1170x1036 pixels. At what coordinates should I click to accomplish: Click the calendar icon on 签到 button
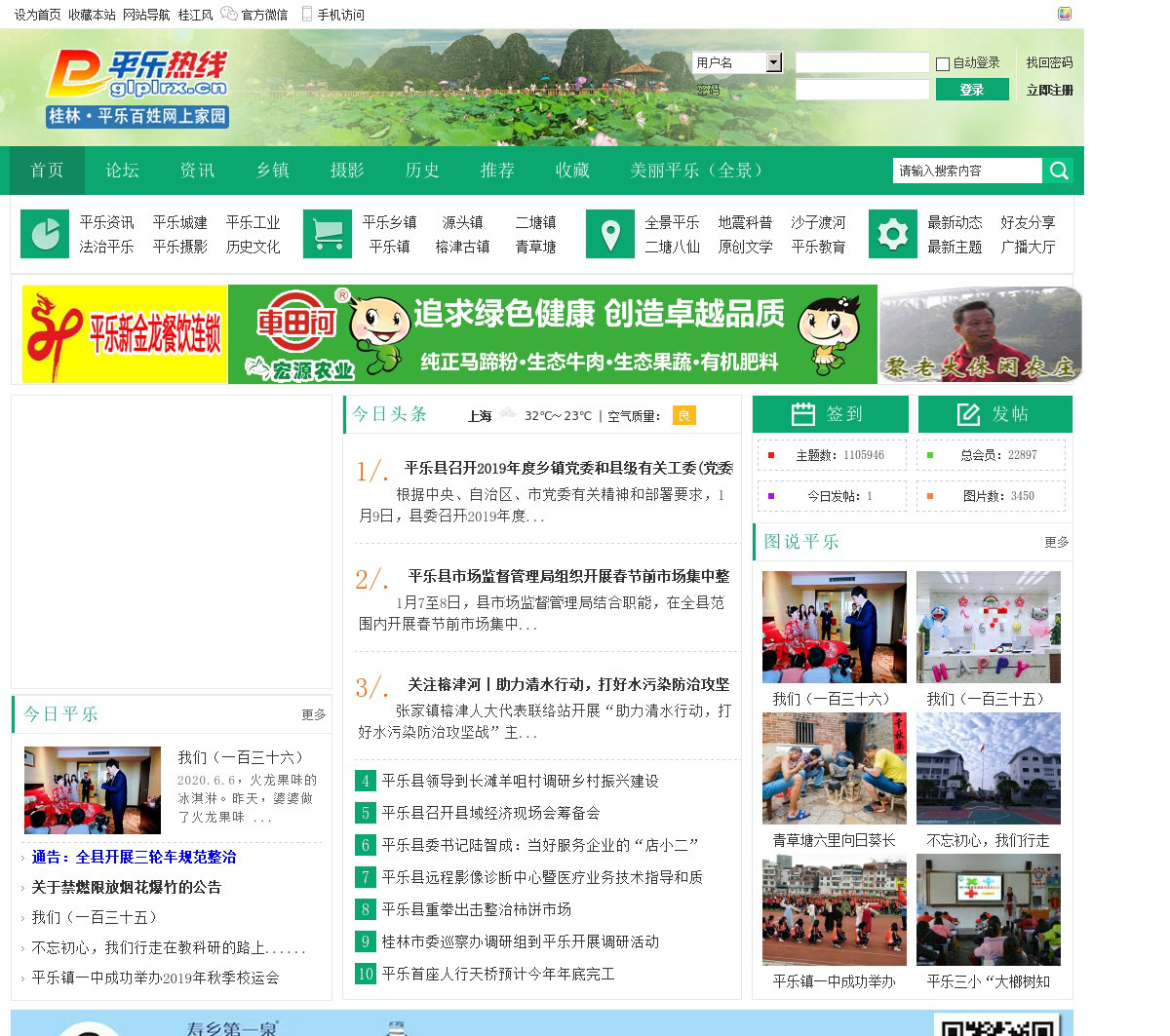(802, 414)
